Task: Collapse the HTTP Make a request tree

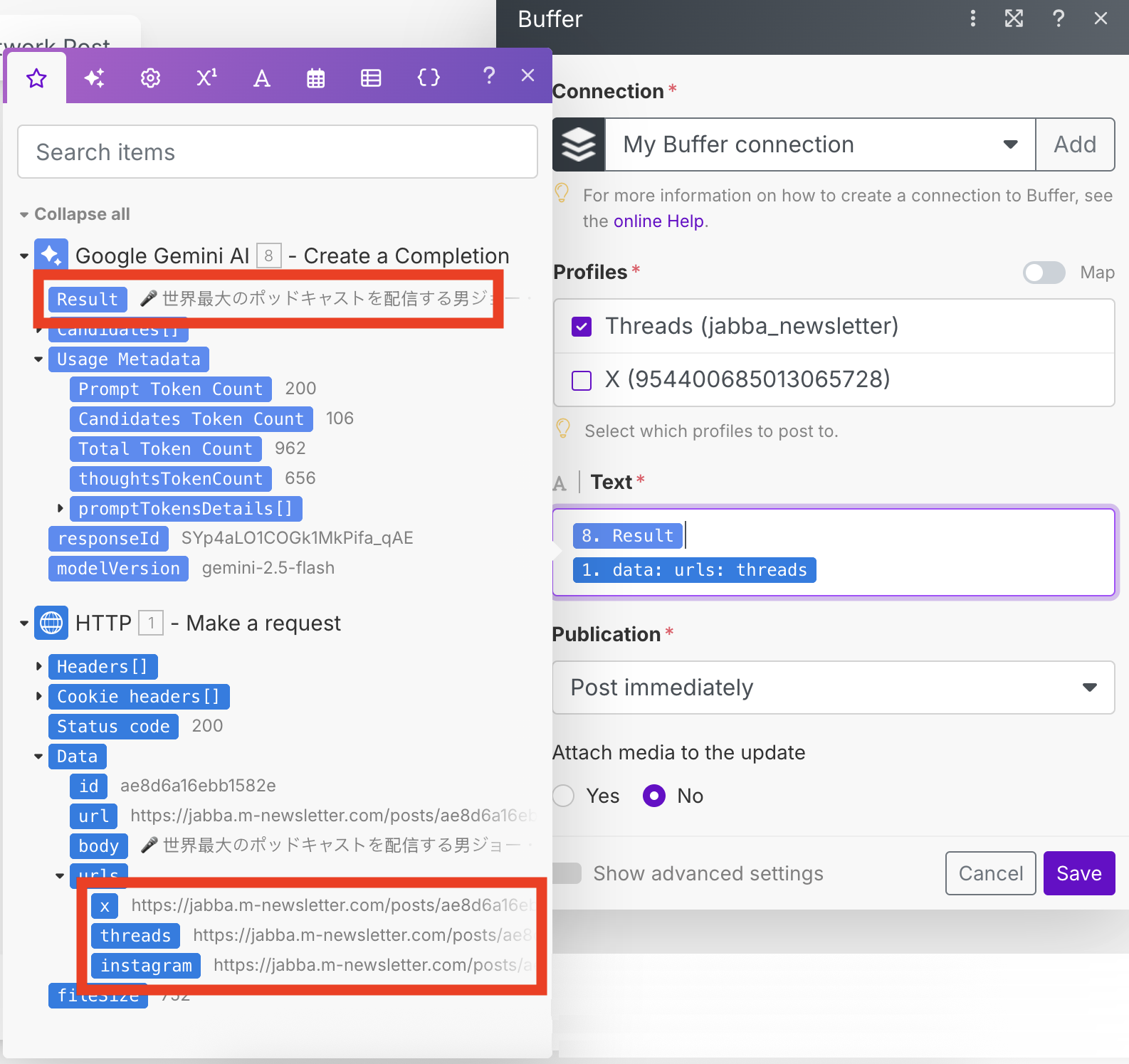Action: coord(24,623)
